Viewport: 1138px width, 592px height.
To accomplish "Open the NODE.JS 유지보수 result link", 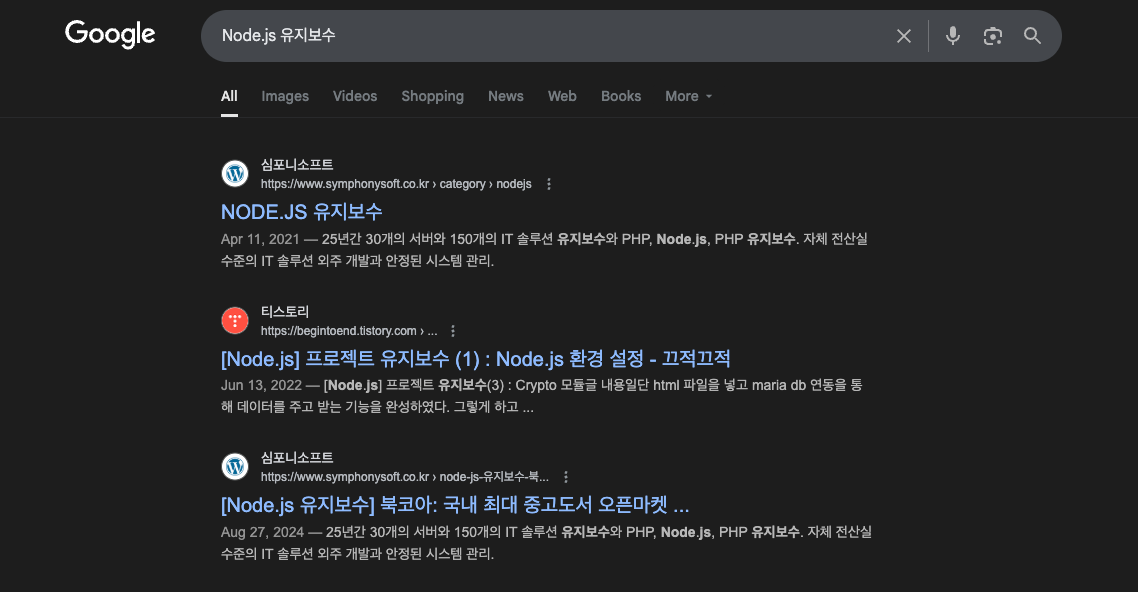I will coord(301,212).
